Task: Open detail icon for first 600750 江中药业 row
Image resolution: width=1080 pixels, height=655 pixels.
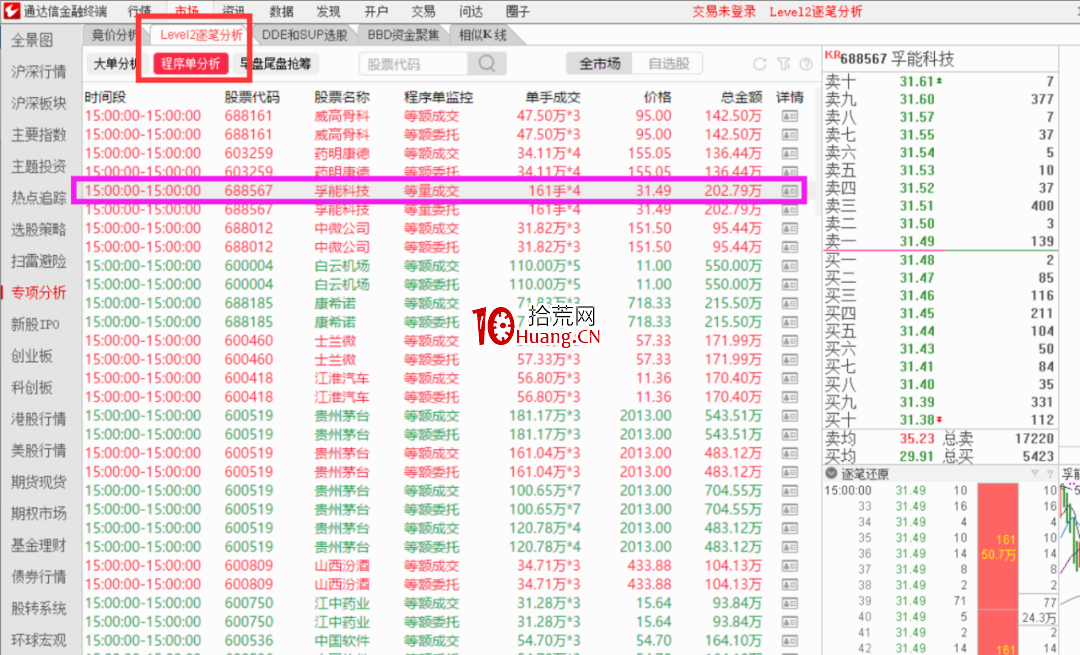Action: click(789, 603)
